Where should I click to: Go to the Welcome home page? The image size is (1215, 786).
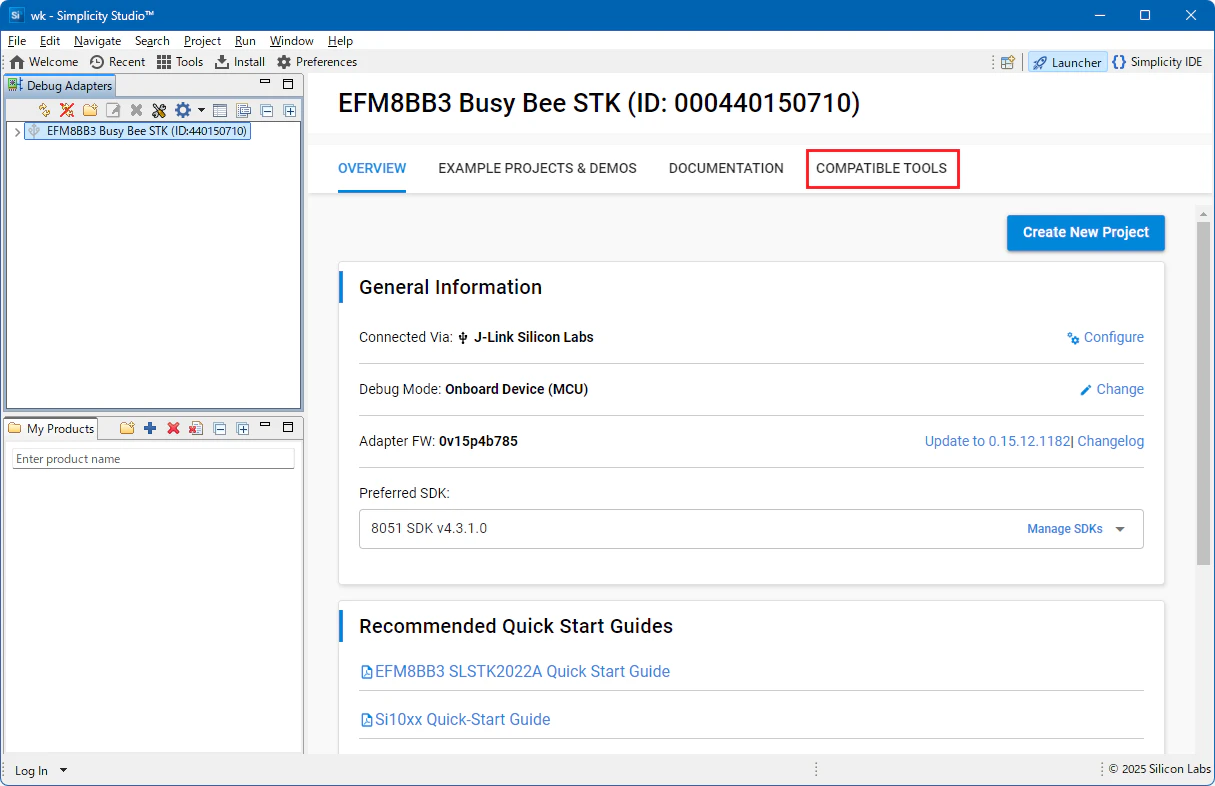point(44,62)
